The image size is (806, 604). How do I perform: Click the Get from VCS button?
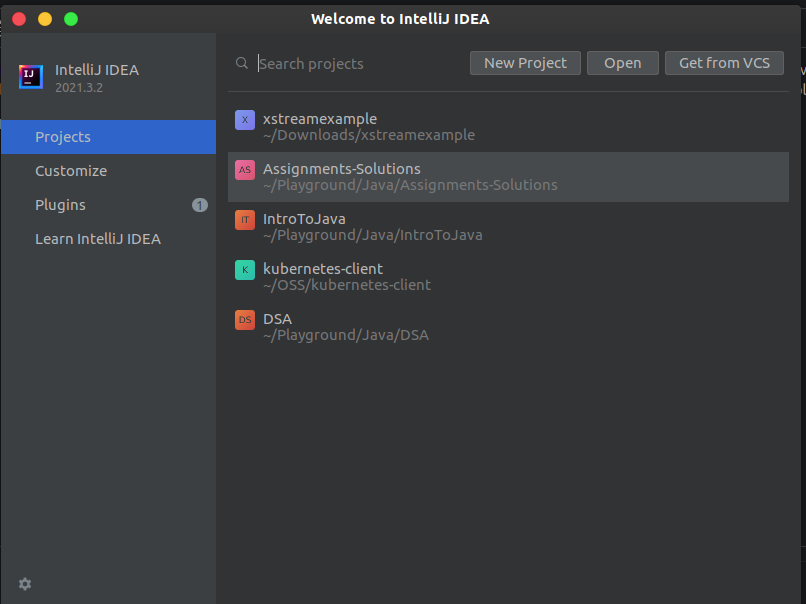click(724, 63)
